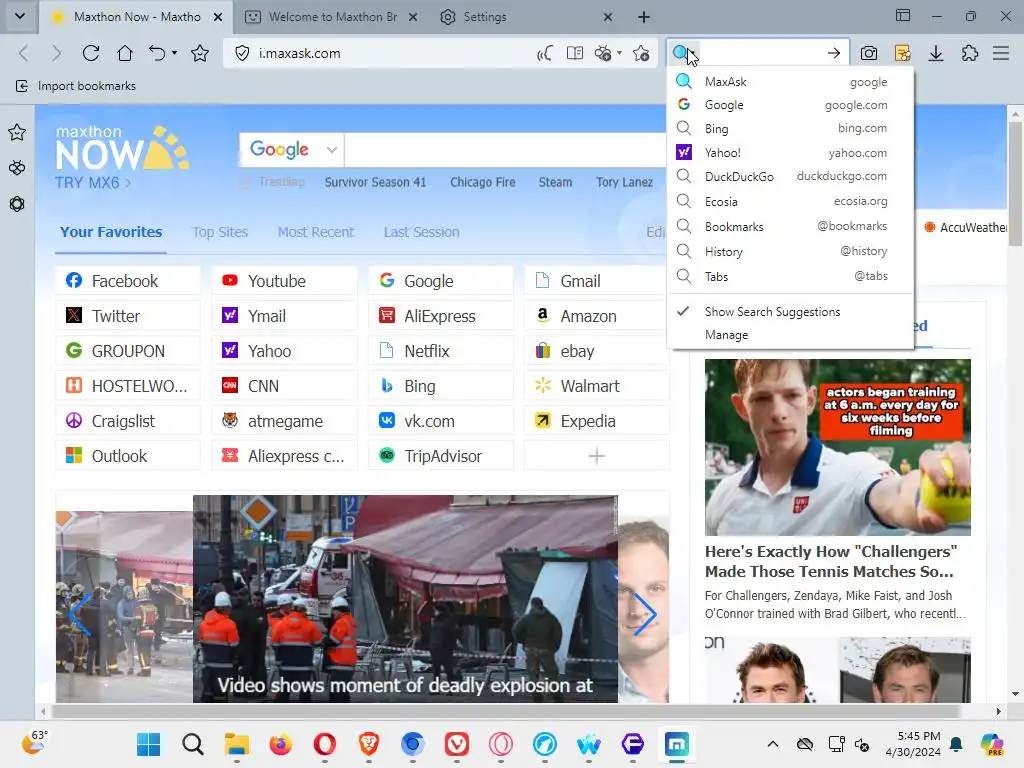Switch to Welcome to Maxthon tab
This screenshot has height=768, width=1024.
332,17
